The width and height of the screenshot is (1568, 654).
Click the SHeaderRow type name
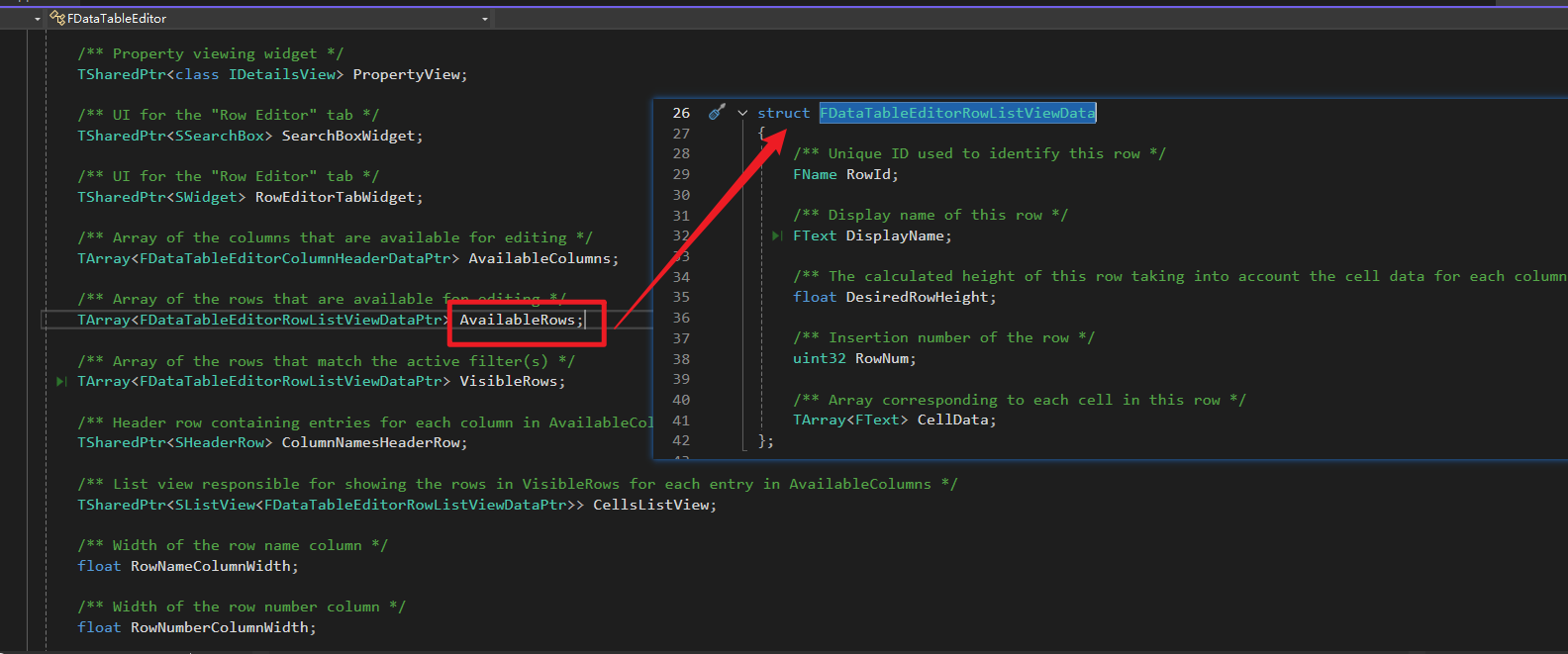(x=220, y=442)
